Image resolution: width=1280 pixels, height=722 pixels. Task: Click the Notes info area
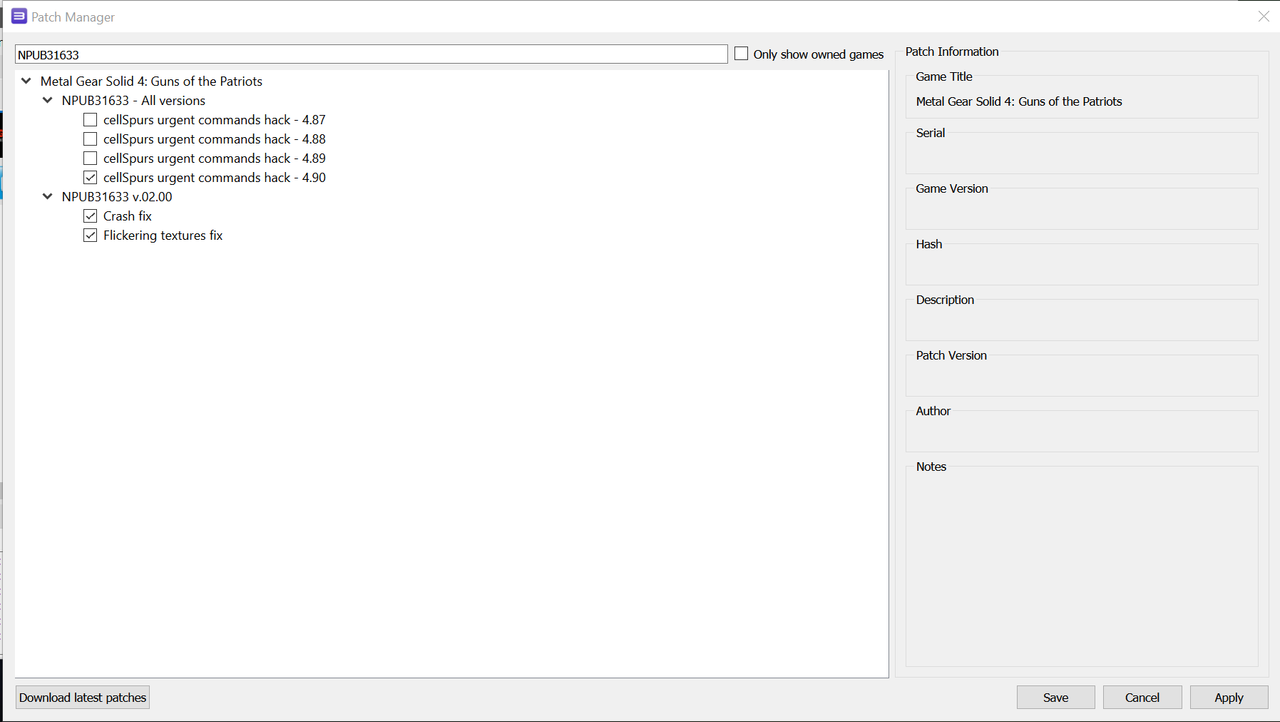[x=1081, y=566]
